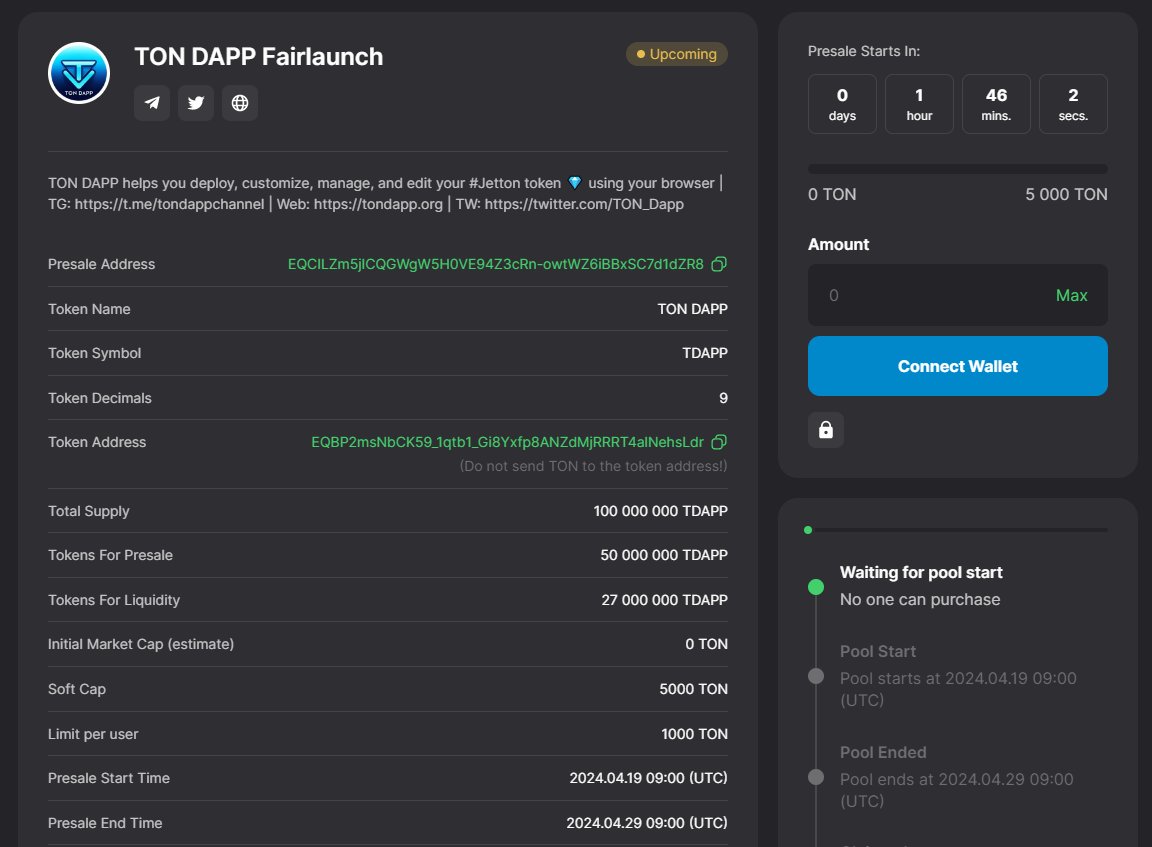The image size is (1152, 847).
Task: Click the green Waiting for pool start marker
Action: (816, 587)
